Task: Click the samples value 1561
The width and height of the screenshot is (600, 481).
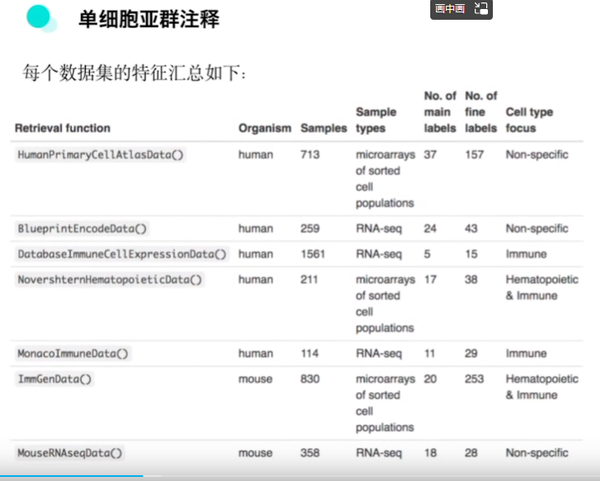Action: click(x=313, y=254)
